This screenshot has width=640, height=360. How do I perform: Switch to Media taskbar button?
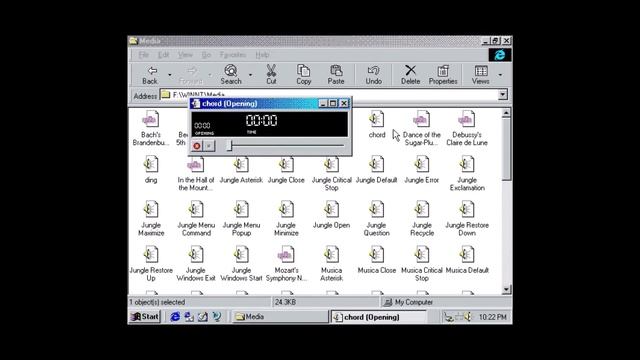[x=280, y=316]
